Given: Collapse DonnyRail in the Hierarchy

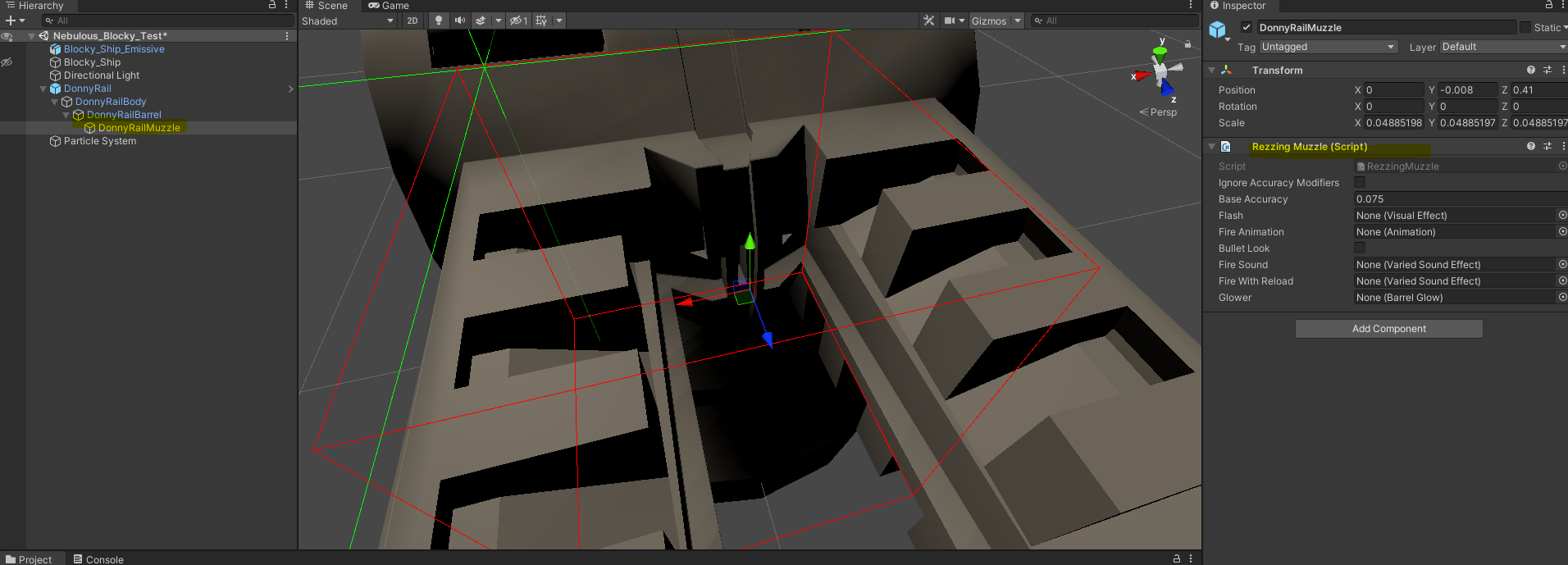Looking at the screenshot, I should coord(43,89).
